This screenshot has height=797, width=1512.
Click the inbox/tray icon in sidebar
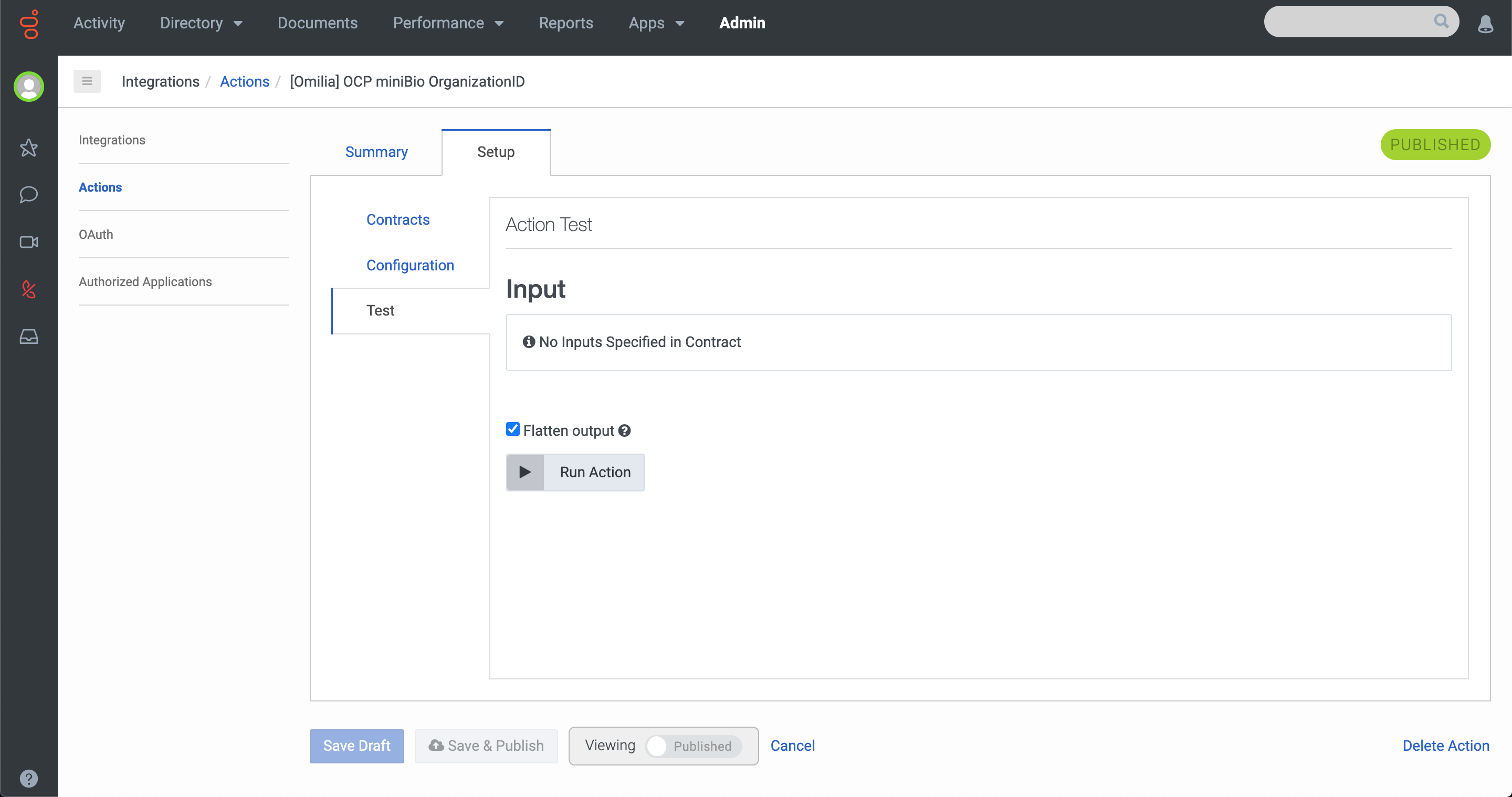[29, 336]
